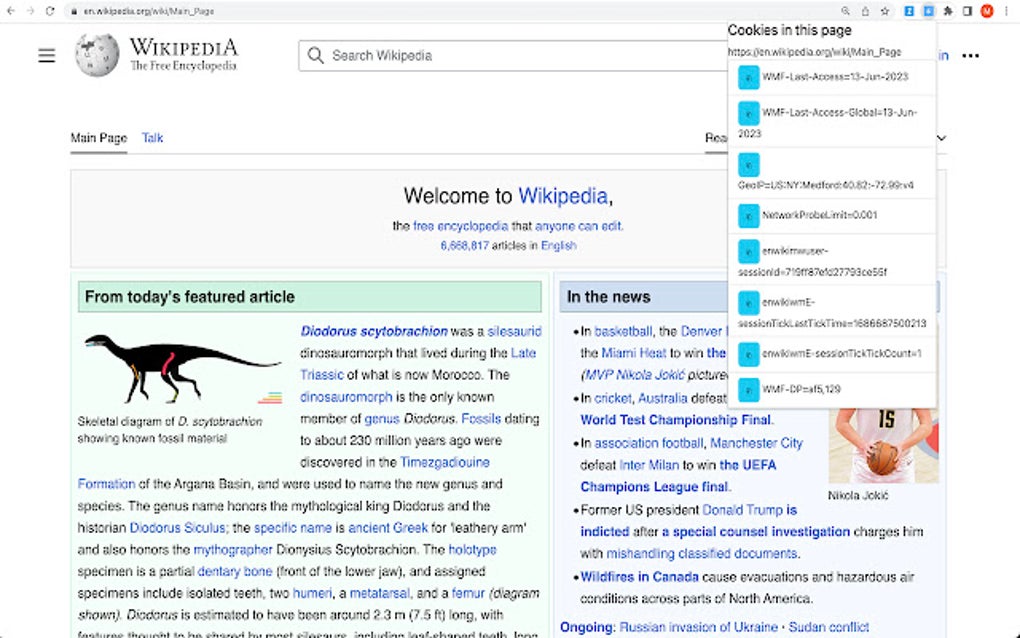Open the hamburger menu on Wikipedia
The height and width of the screenshot is (638, 1020).
(46, 55)
